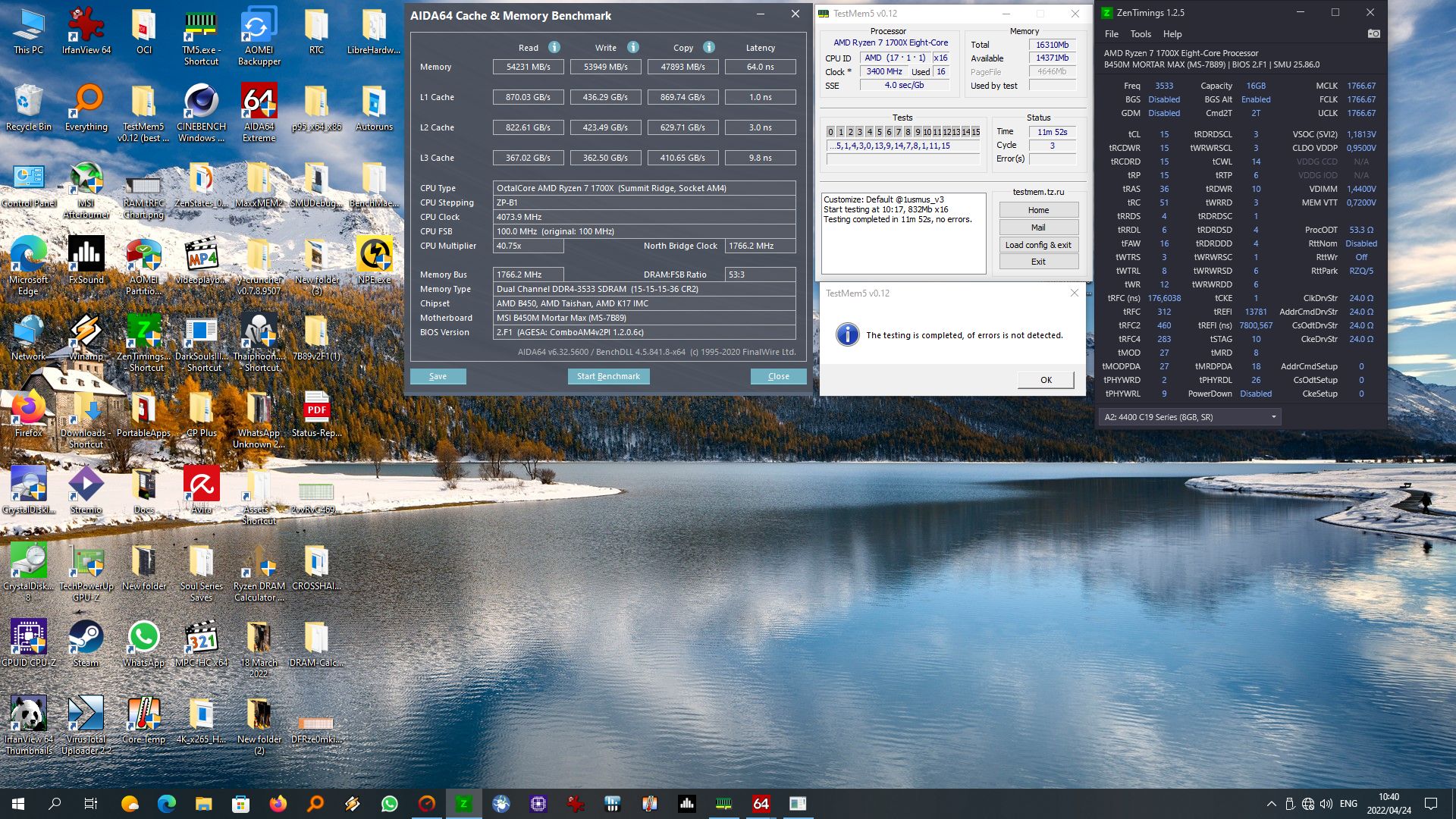Select the Steam desktop icon

86,643
